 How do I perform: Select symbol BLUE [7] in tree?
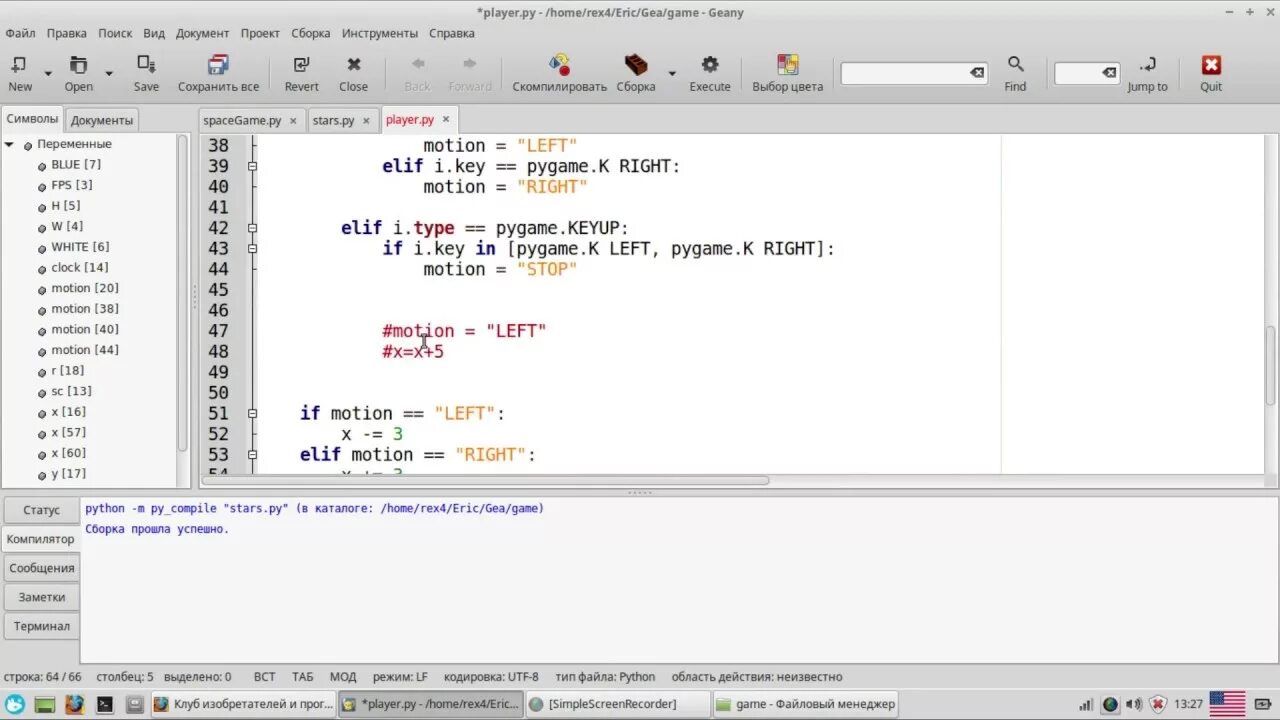[x=76, y=164]
